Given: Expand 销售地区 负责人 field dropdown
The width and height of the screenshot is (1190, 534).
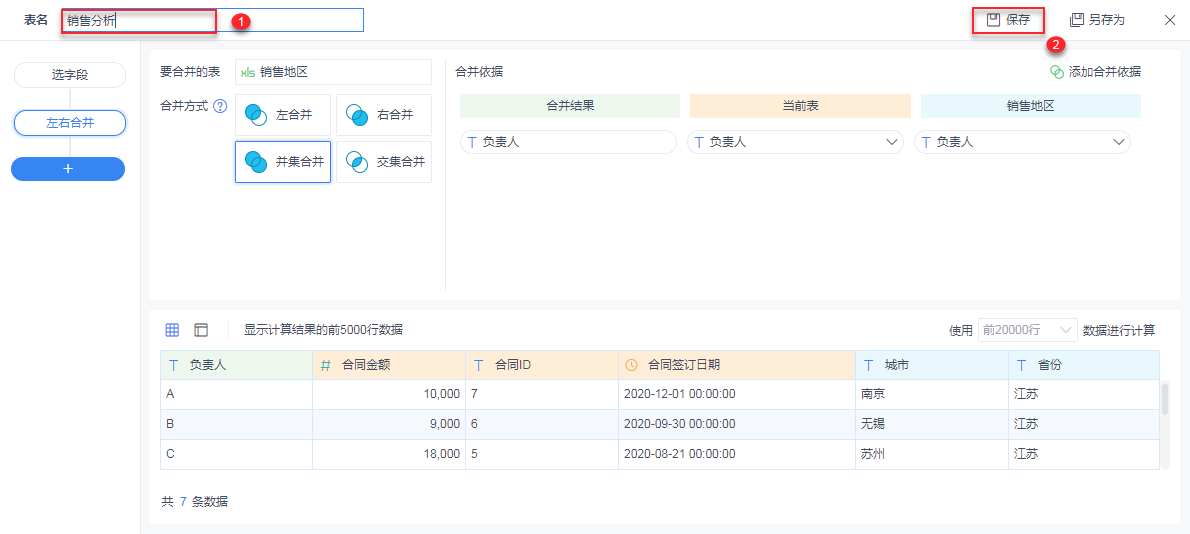Looking at the screenshot, I should pos(1120,143).
